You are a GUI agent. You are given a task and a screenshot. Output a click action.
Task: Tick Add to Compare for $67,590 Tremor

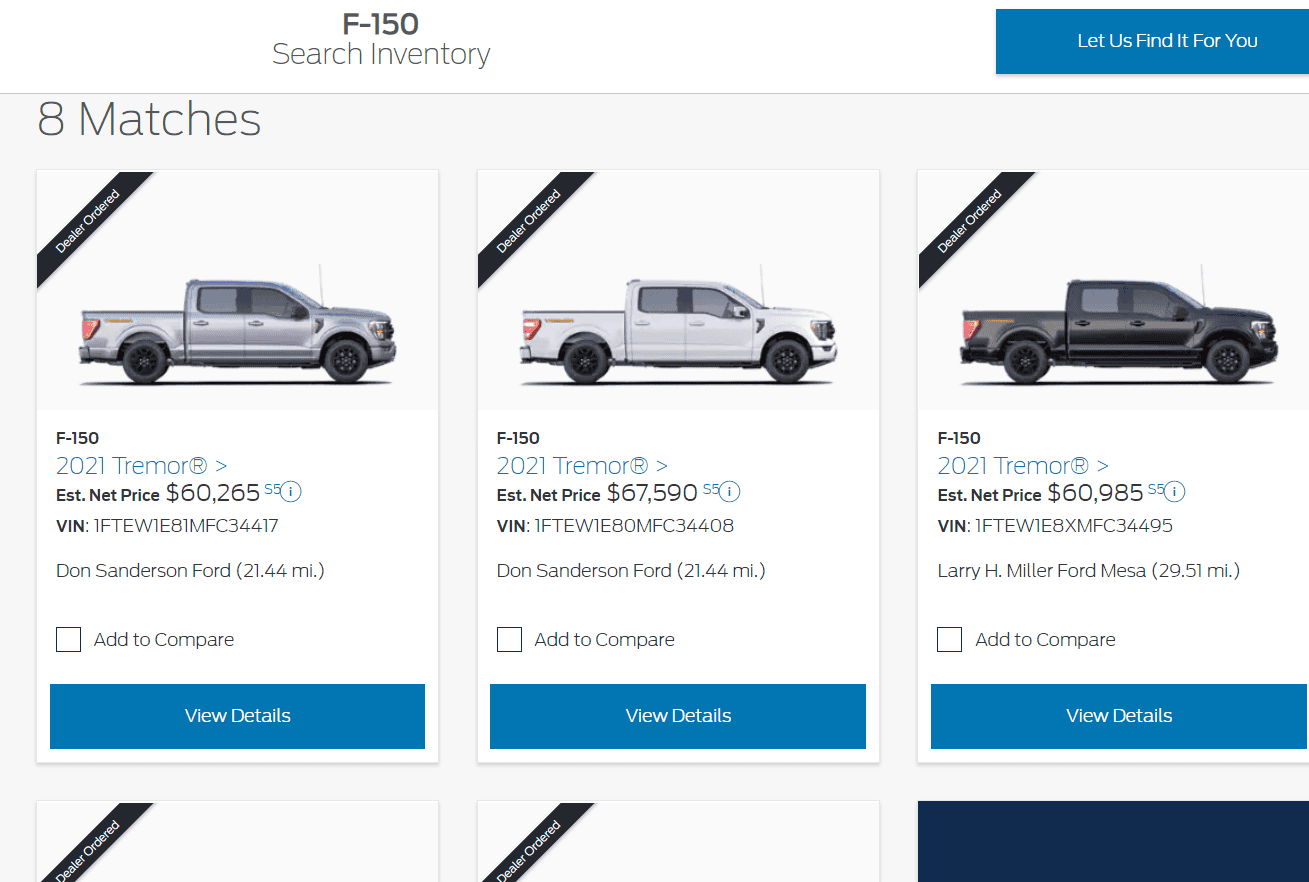509,640
